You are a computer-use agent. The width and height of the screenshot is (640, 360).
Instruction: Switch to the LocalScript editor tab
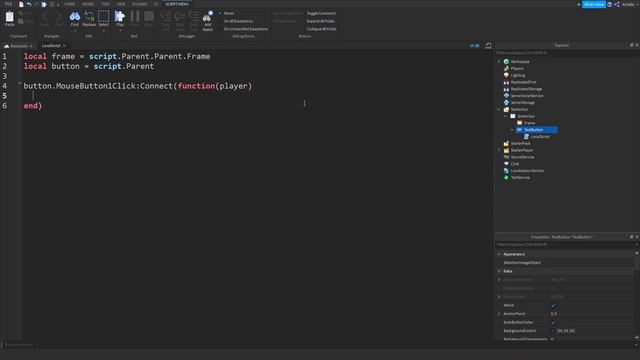[51, 46]
